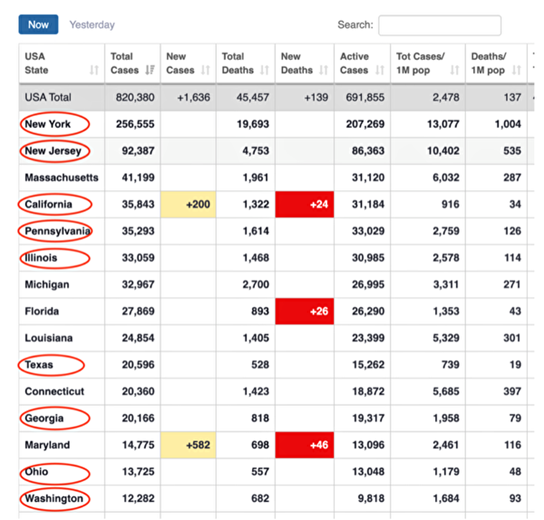Open the Washington state link
The width and height of the screenshot is (544, 520).
pyautogui.click(x=54, y=498)
